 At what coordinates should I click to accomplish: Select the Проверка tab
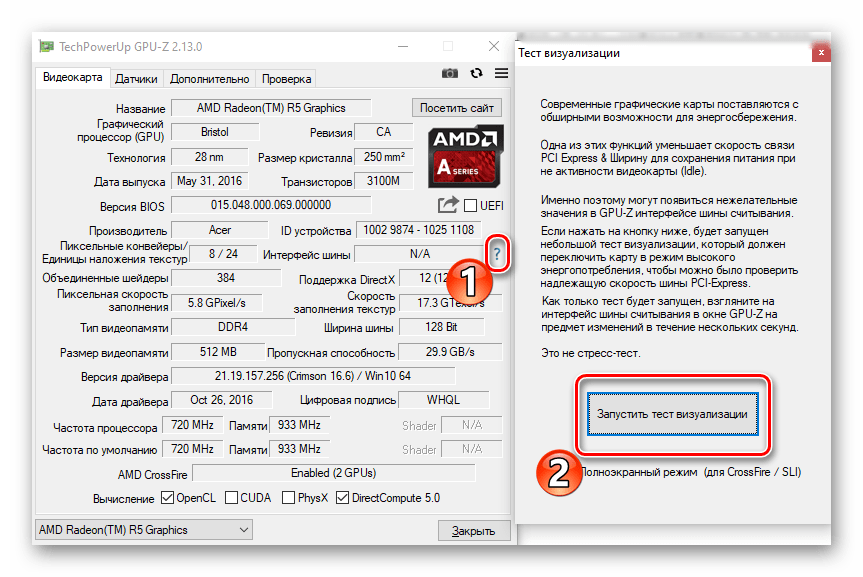(x=287, y=79)
